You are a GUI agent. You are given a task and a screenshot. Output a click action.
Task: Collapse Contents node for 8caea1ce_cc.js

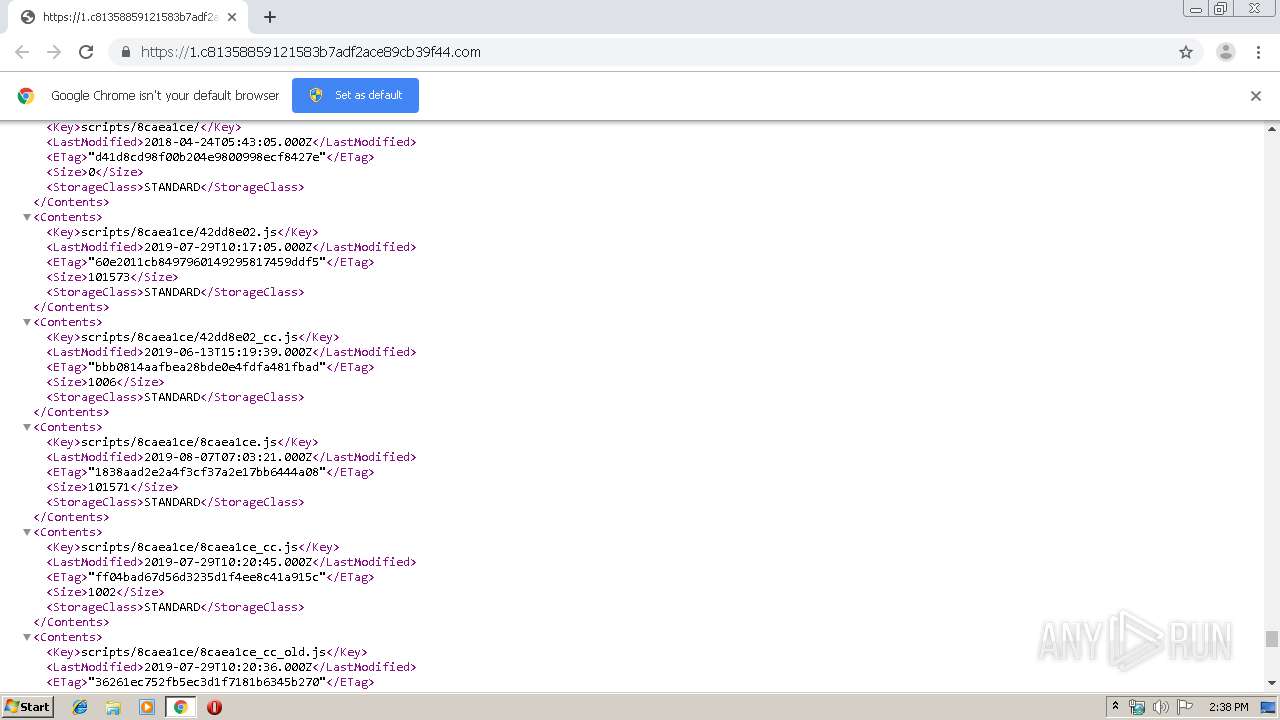pyautogui.click(x=27, y=532)
